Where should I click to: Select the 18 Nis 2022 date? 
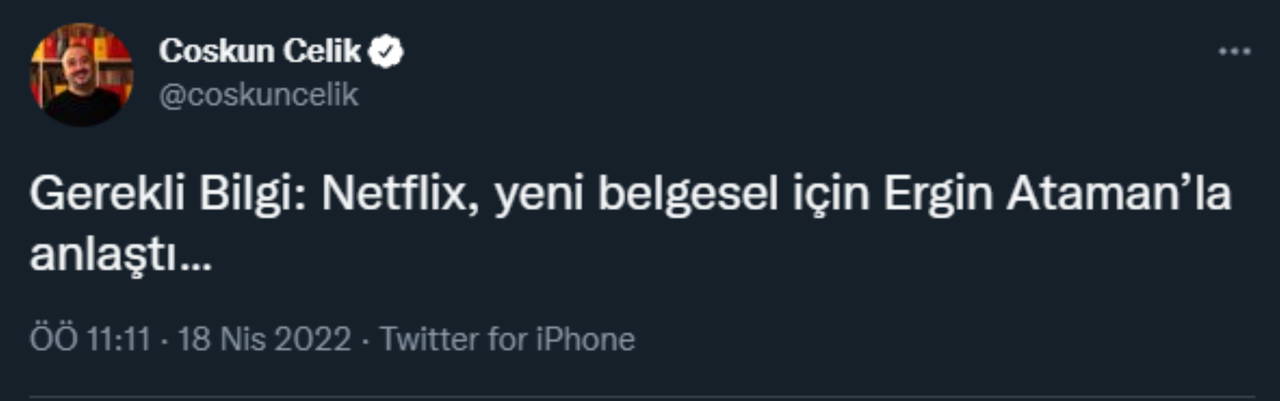tap(264, 339)
